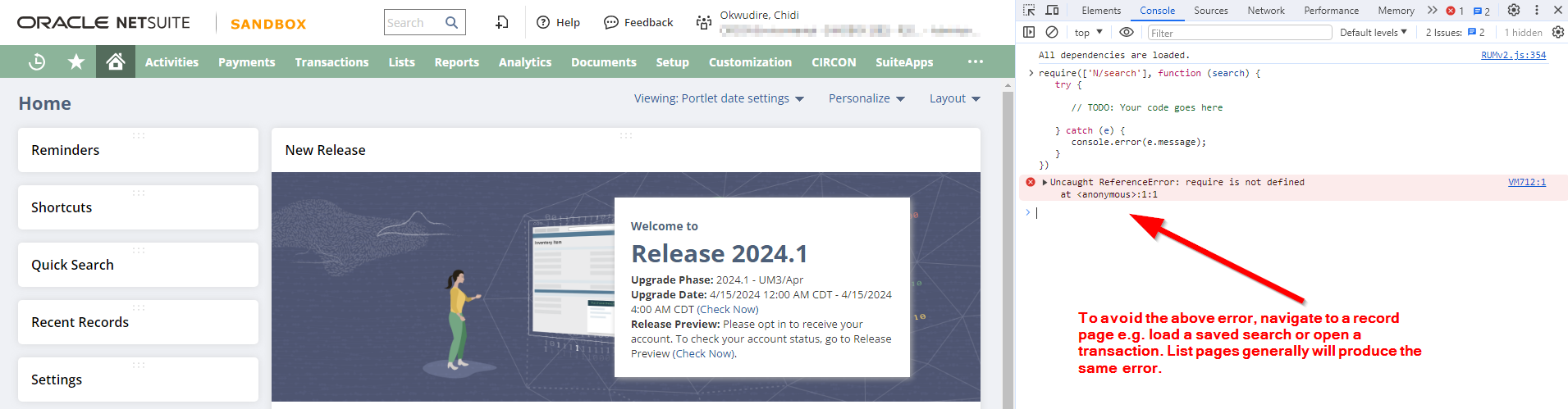This screenshot has height=409, width=1568.
Task: Show the console sidebar icon
Action: click(x=1029, y=32)
